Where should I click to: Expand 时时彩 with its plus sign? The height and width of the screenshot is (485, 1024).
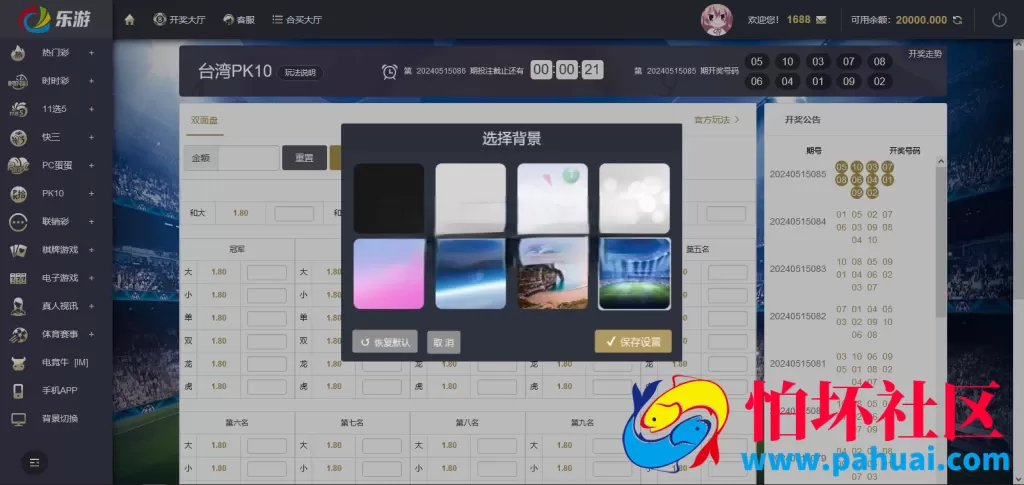[91, 81]
